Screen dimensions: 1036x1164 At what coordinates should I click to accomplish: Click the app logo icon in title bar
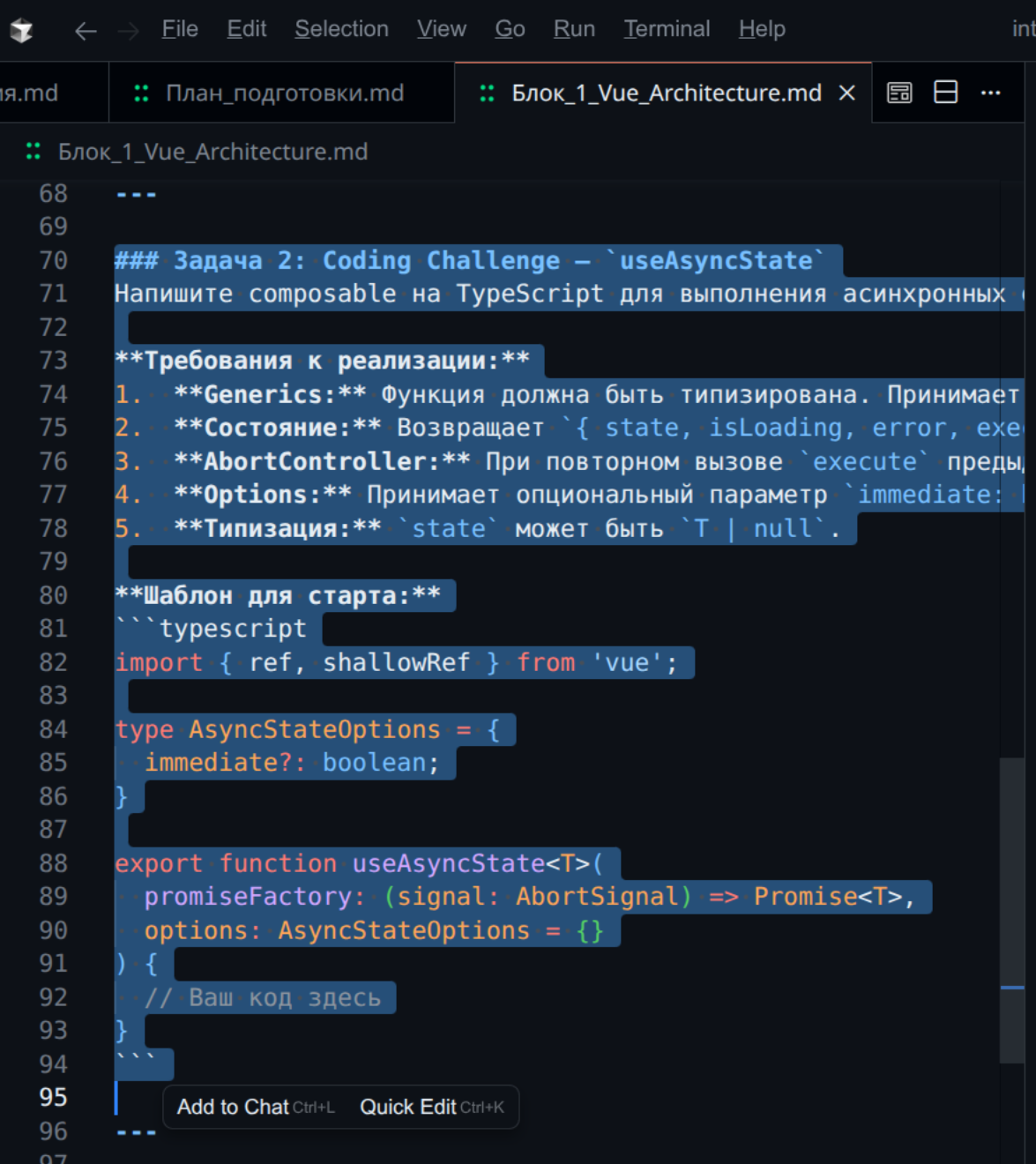tap(21, 31)
